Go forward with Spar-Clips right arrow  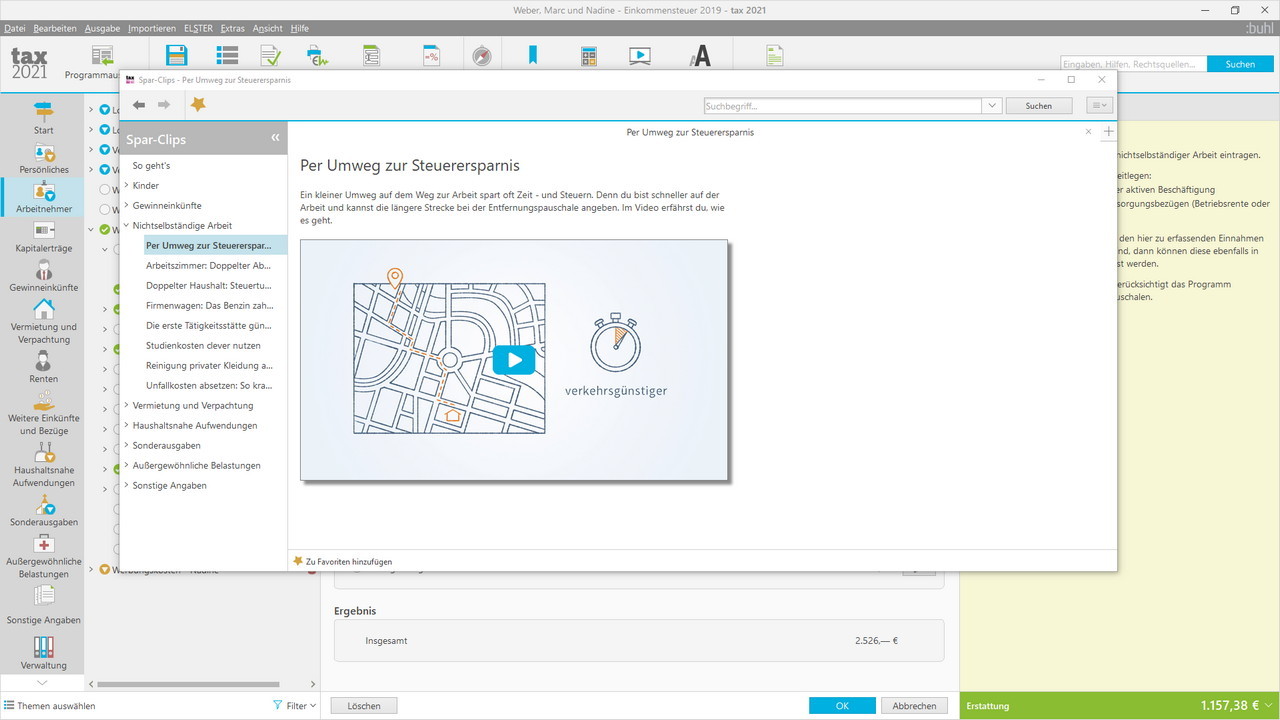click(164, 105)
